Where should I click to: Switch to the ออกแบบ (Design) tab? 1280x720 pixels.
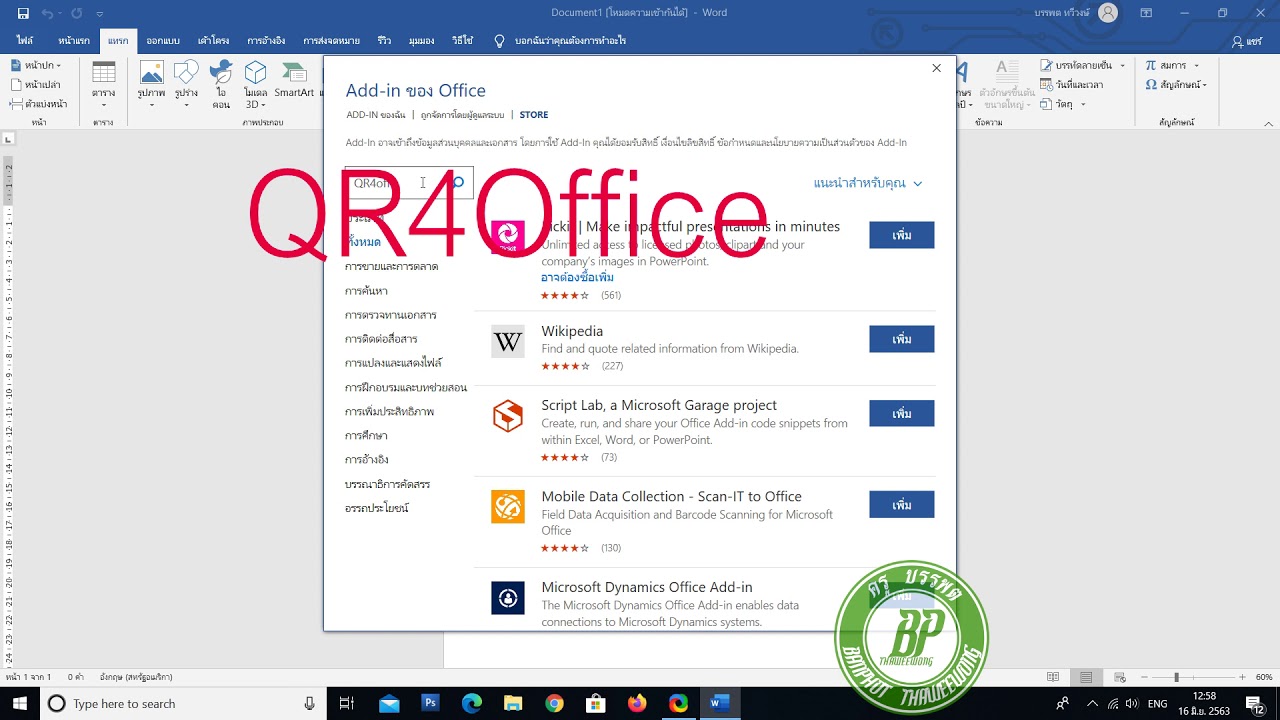point(162,41)
